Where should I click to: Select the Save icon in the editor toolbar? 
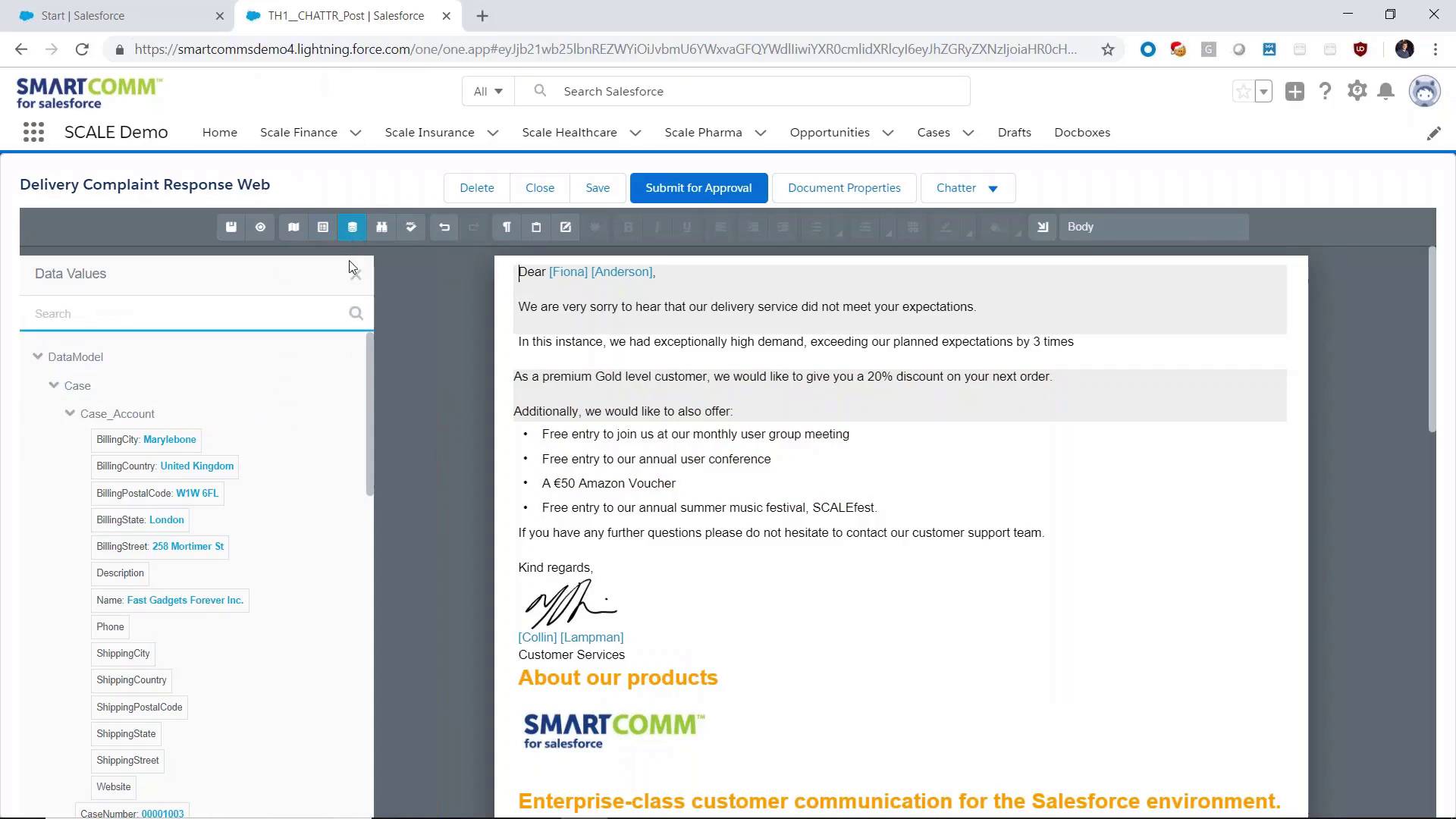(231, 226)
